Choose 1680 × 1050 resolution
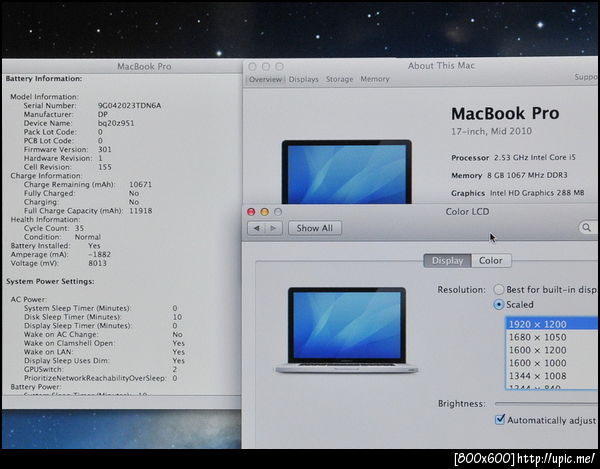Screen dimensions: 600x469 tap(551, 337)
